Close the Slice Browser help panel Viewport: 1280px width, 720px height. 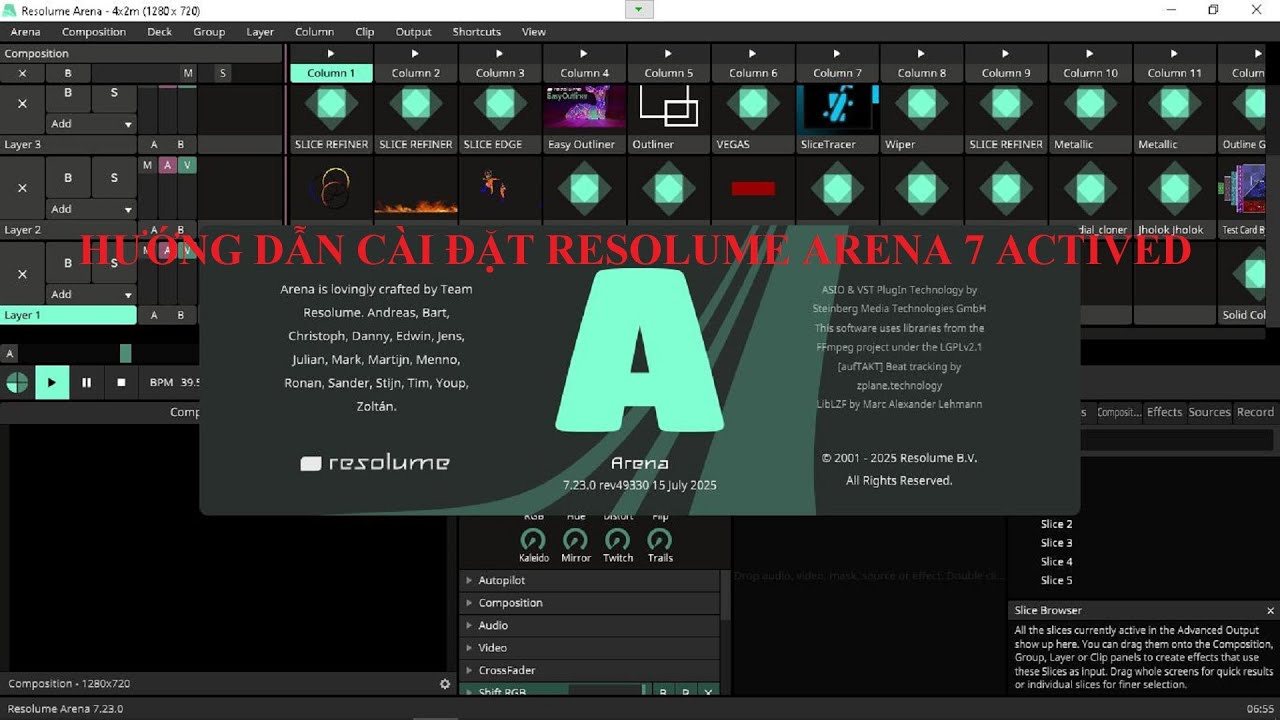[1270, 610]
